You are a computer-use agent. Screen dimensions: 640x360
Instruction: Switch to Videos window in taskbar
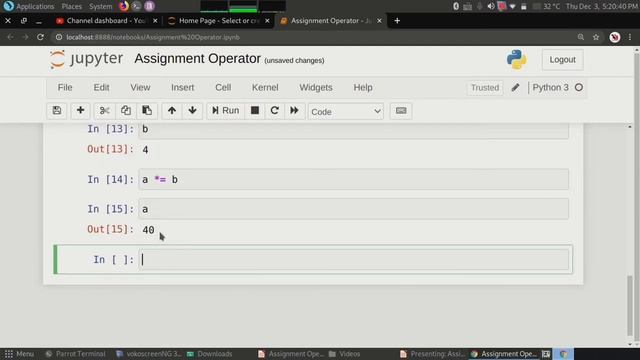(x=344, y=354)
